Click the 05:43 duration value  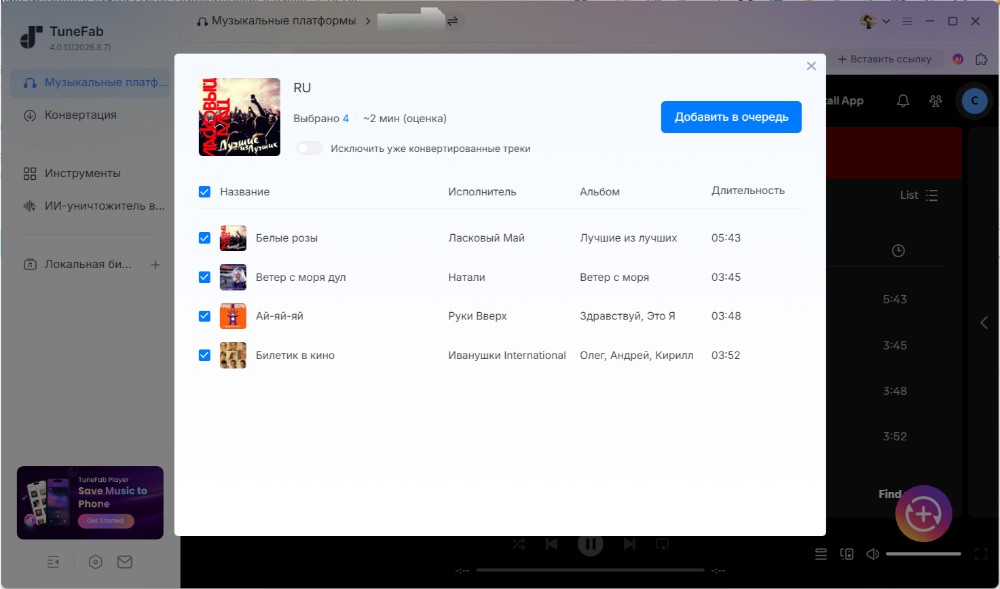click(x=726, y=238)
